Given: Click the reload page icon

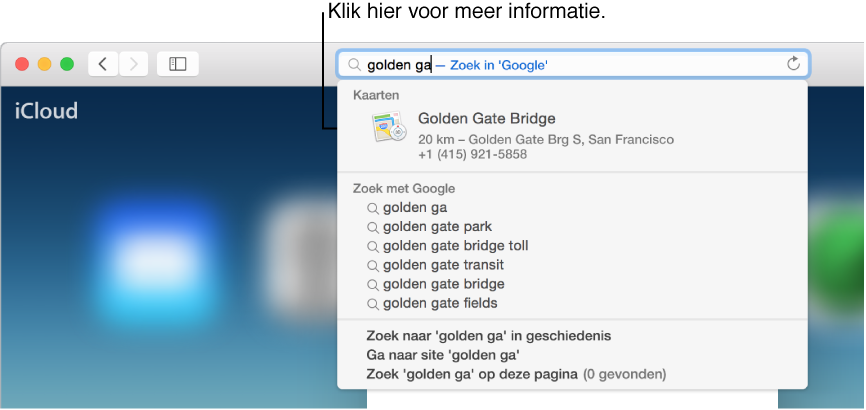Looking at the screenshot, I should click(x=794, y=64).
